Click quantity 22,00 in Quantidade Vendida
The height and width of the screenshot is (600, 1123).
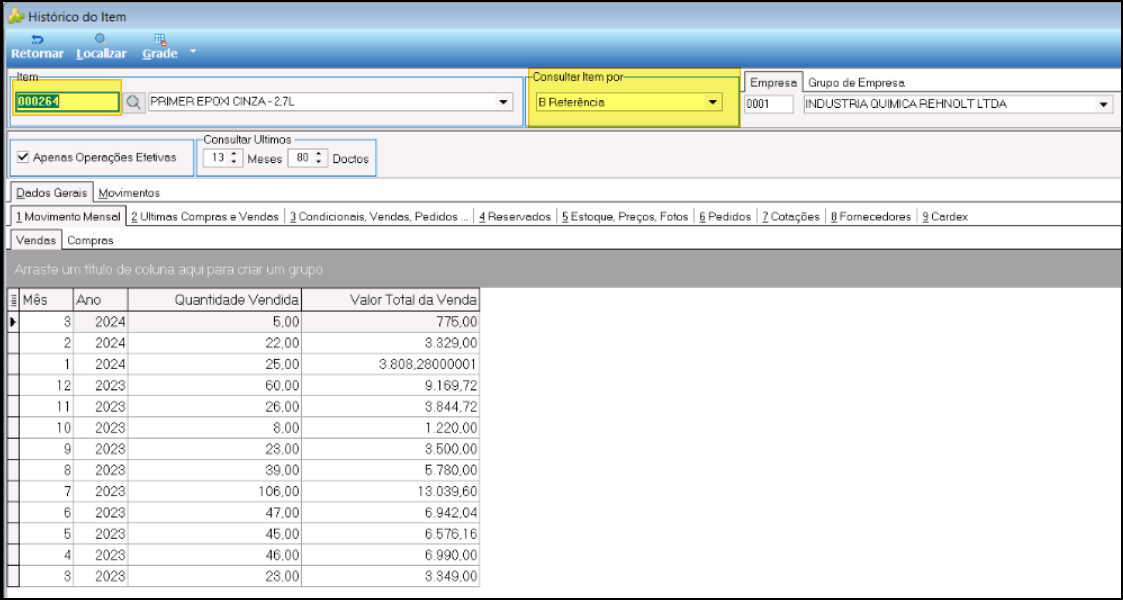tap(282, 344)
